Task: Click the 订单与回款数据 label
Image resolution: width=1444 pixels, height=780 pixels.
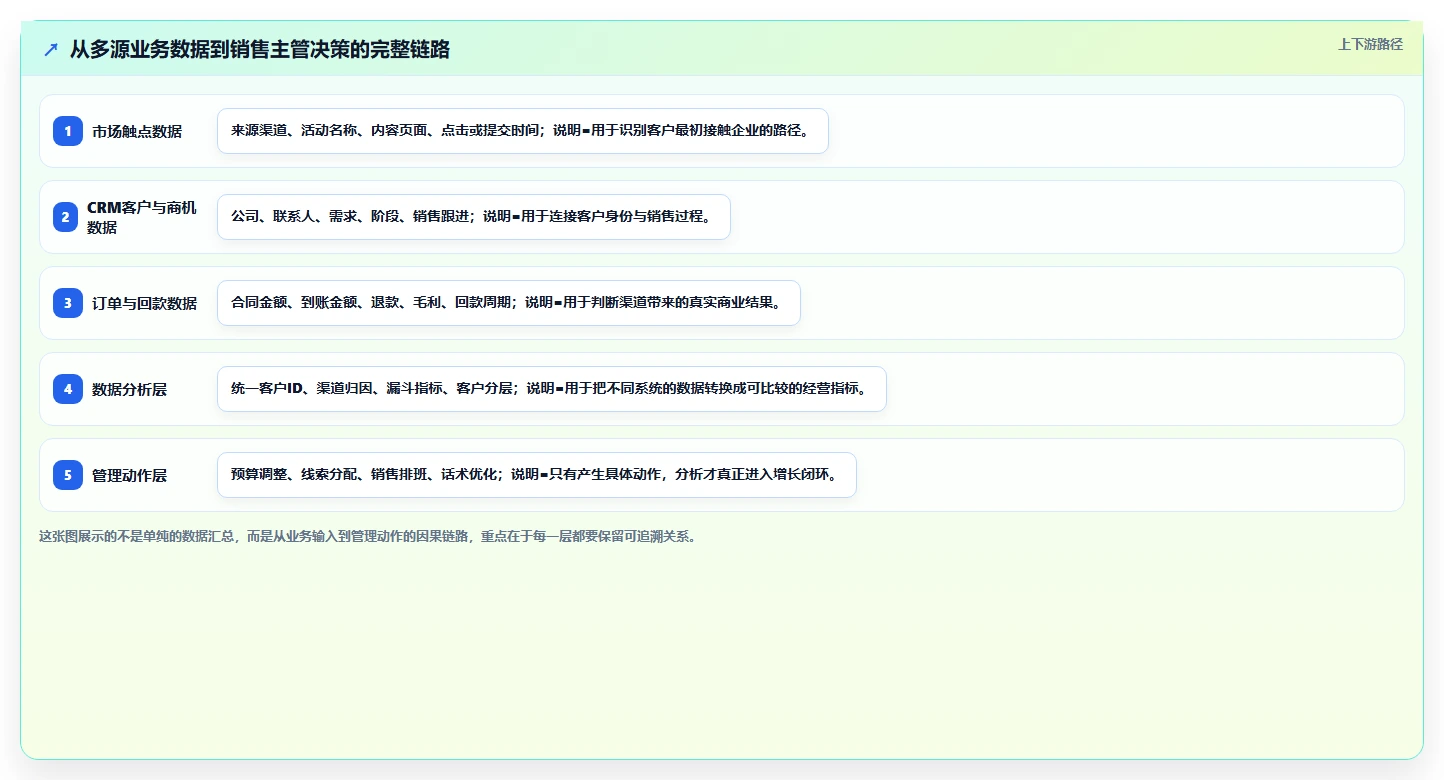Action: [x=144, y=303]
